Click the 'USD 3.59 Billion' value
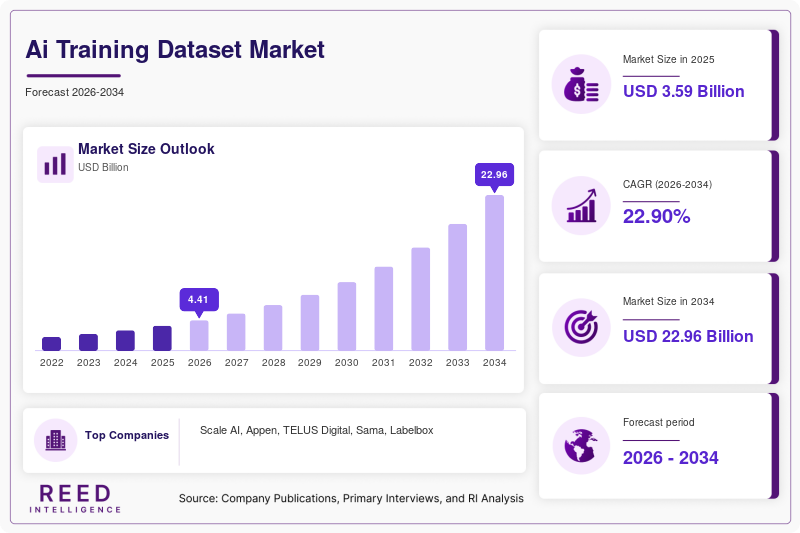 tap(684, 91)
